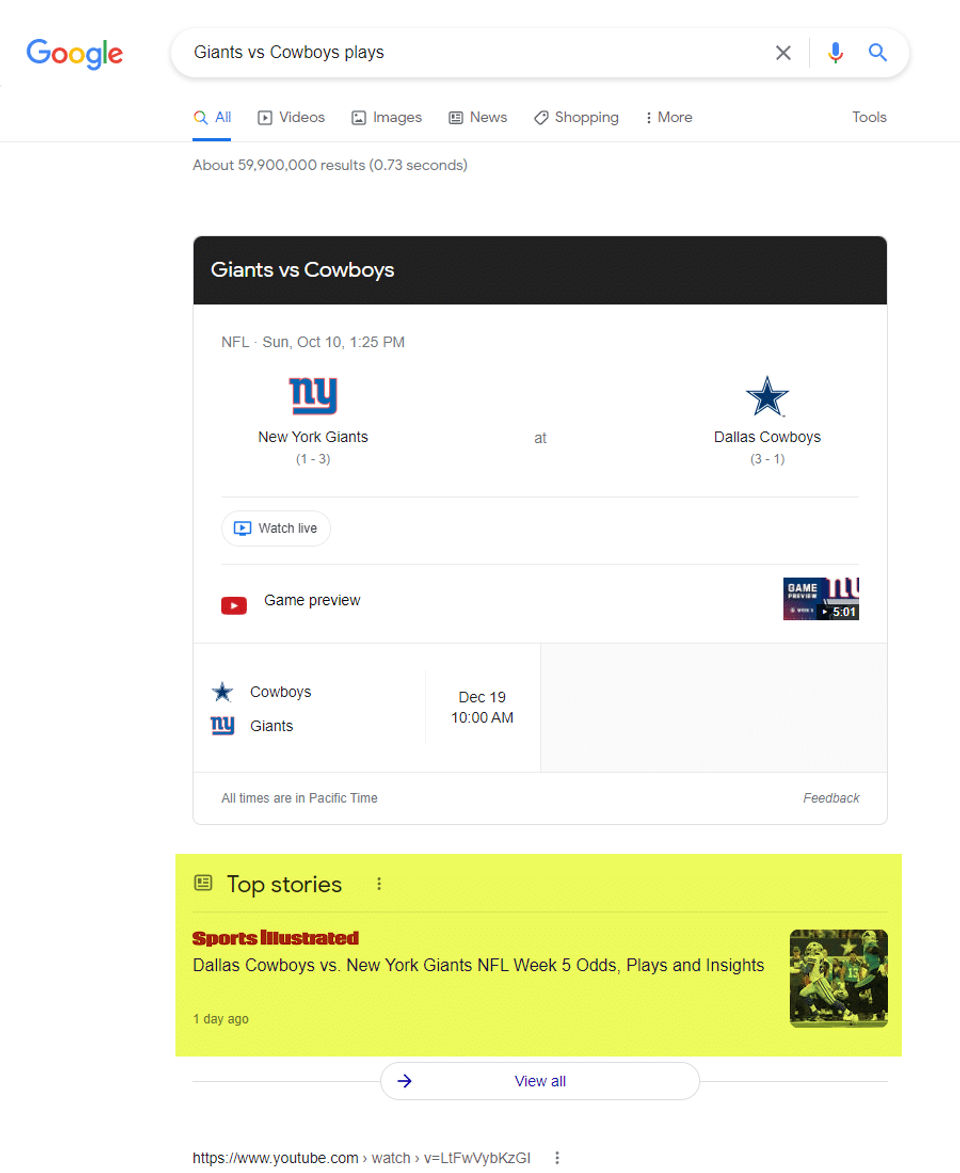
Task: Click the View all stories button
Action: point(539,1081)
